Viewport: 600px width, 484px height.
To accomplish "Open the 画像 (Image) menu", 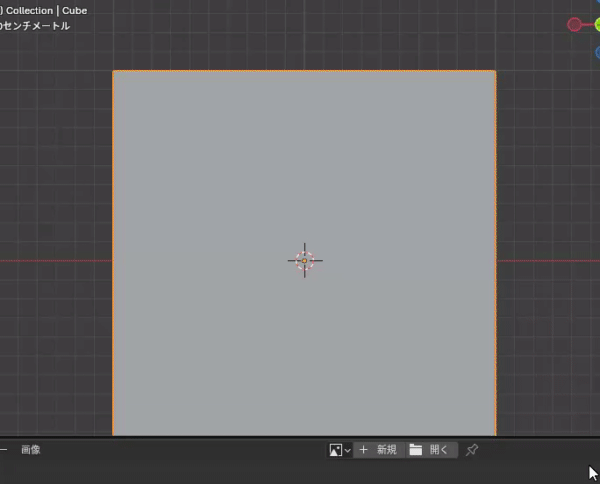I will click(31, 450).
